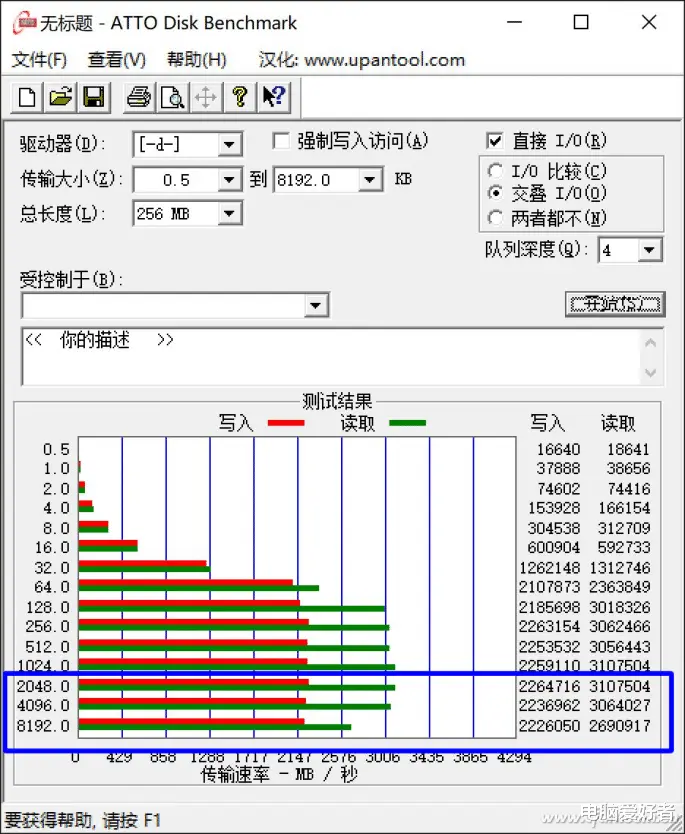The height and width of the screenshot is (834, 685).
Task: Click the description box scroll-down arrow
Action: (x=650, y=372)
